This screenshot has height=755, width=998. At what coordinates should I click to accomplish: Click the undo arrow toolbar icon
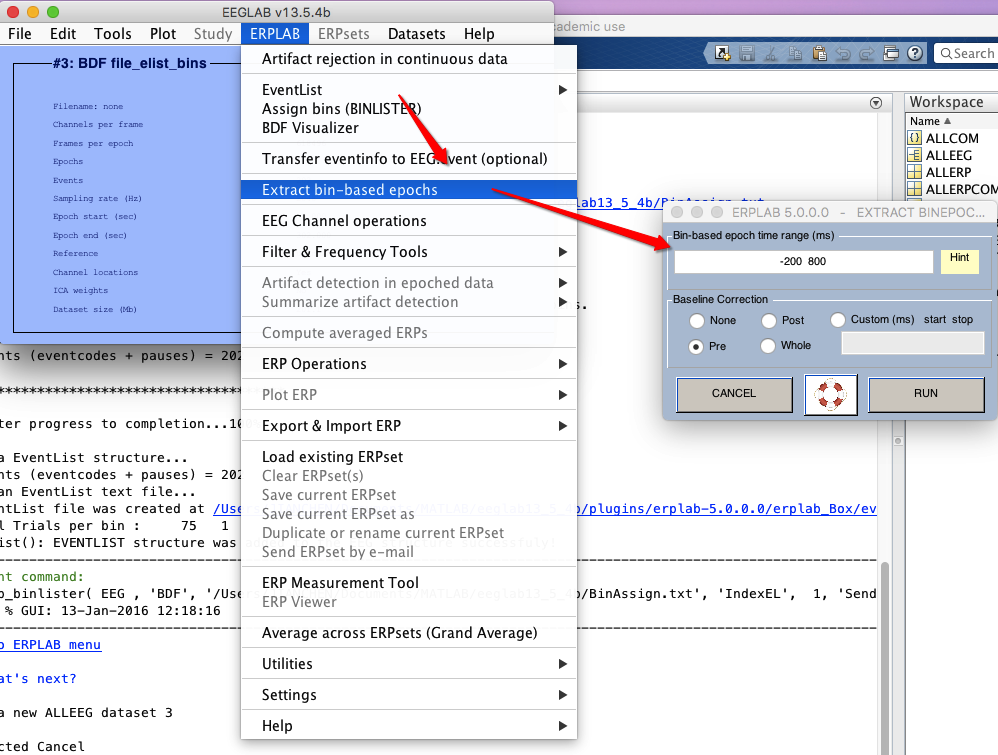(x=843, y=53)
